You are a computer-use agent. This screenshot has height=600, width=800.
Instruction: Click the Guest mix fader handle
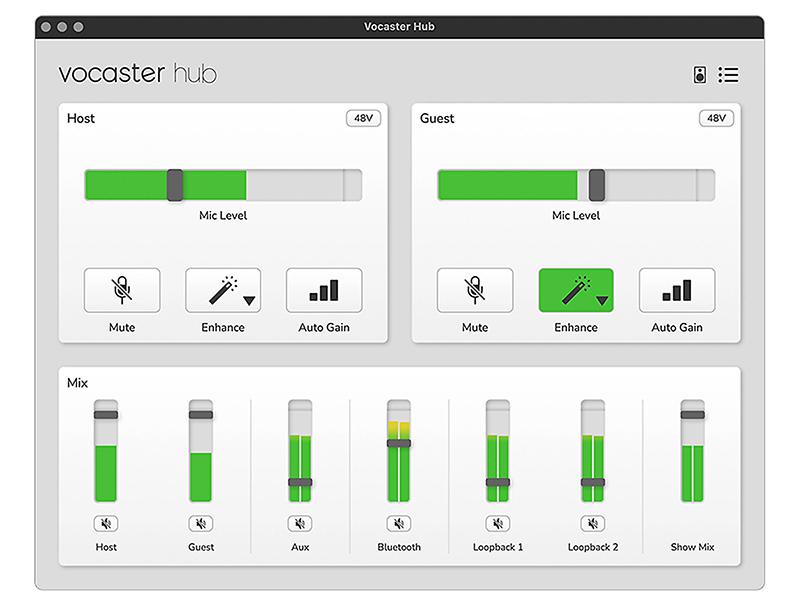coord(201,415)
